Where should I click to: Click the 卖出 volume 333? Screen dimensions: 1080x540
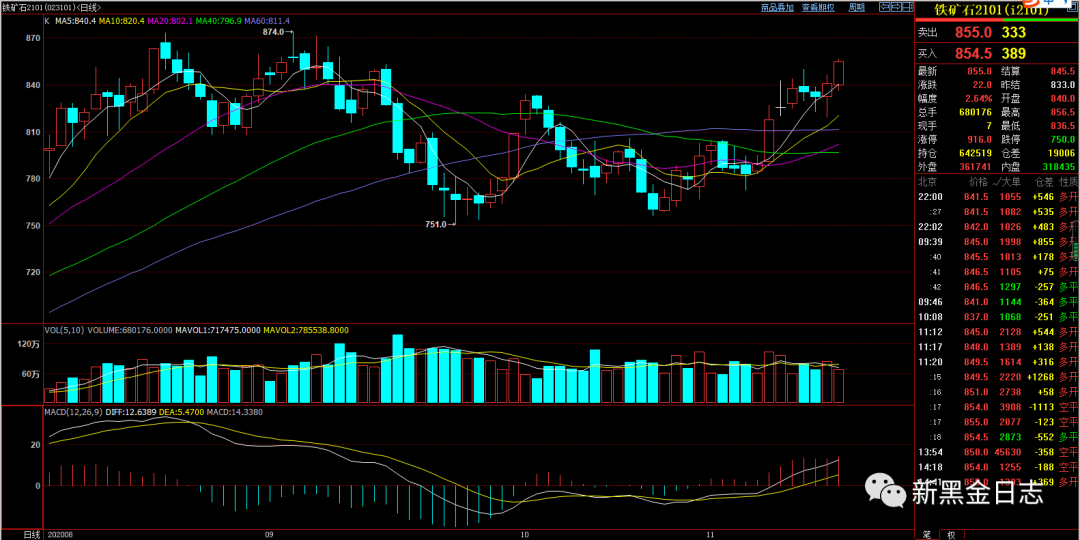click(x=1014, y=32)
